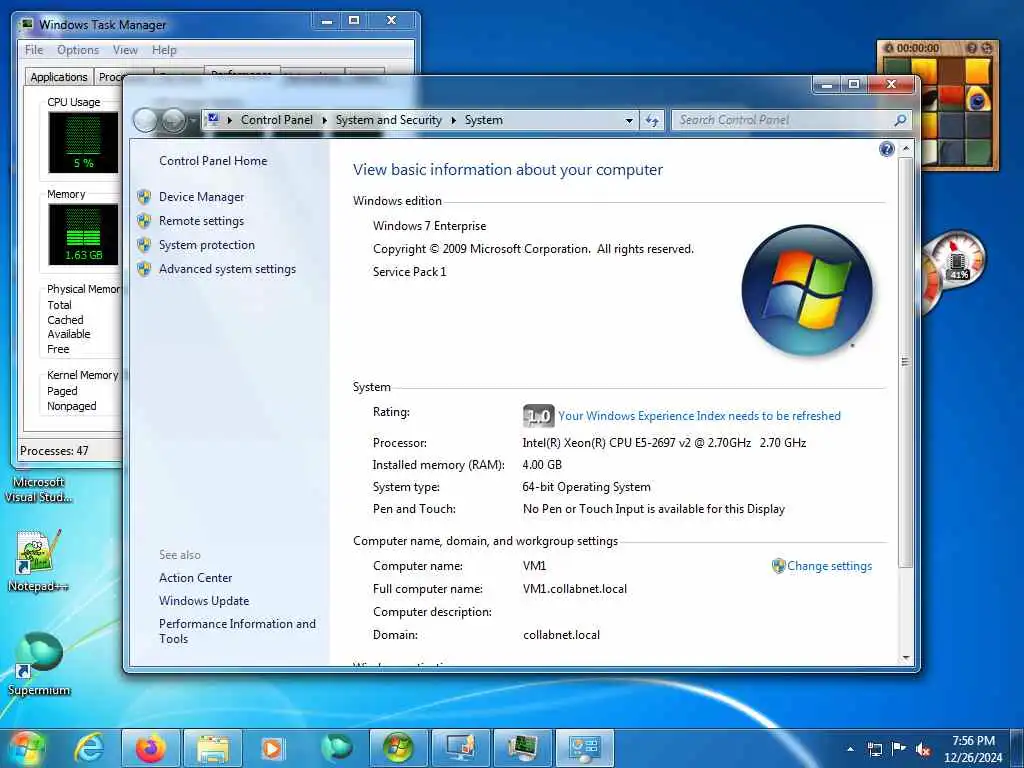The height and width of the screenshot is (768, 1024).
Task: Open System protection link
Action: [207, 245]
